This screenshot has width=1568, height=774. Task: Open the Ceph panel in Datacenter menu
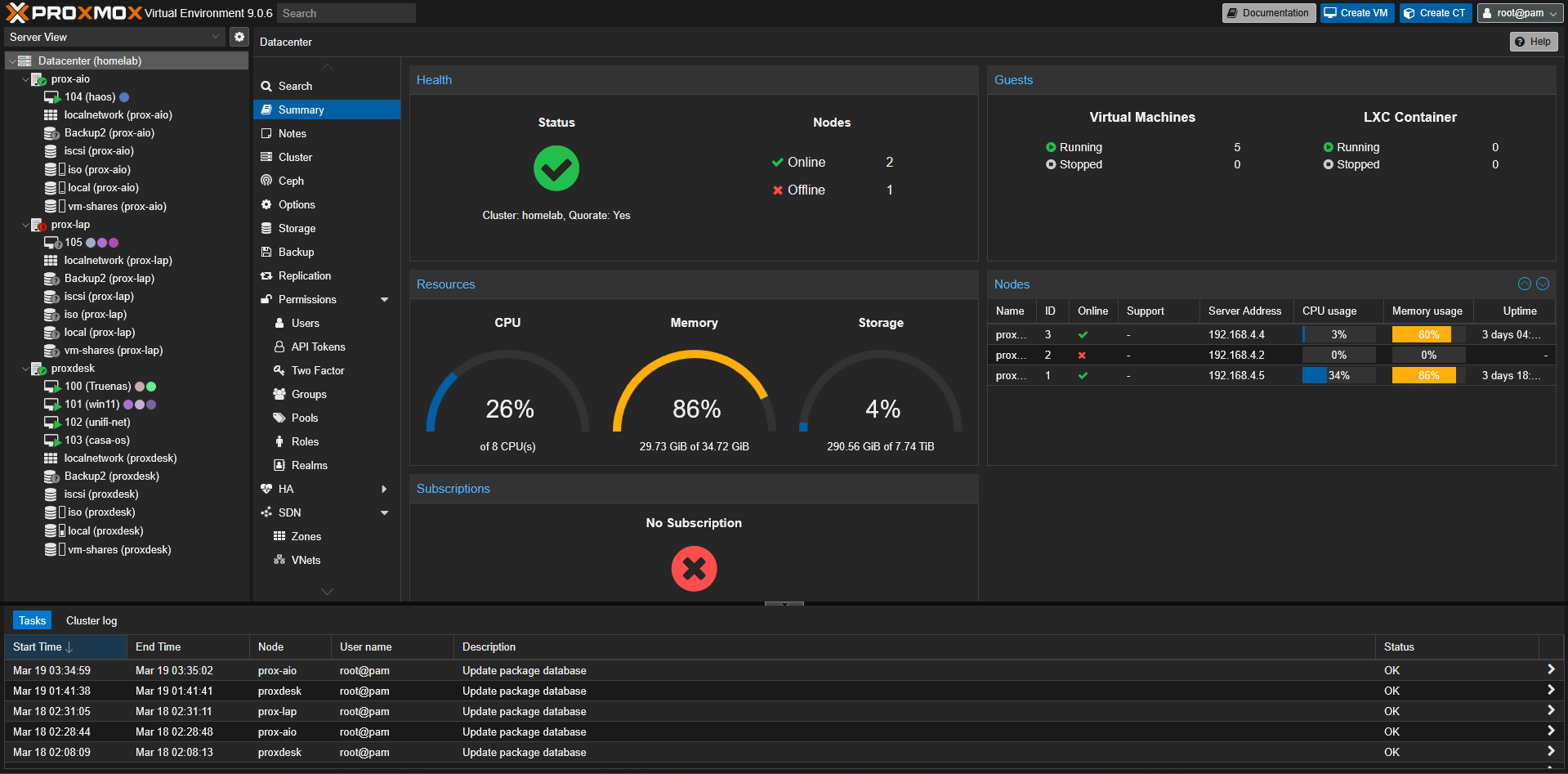coord(291,181)
